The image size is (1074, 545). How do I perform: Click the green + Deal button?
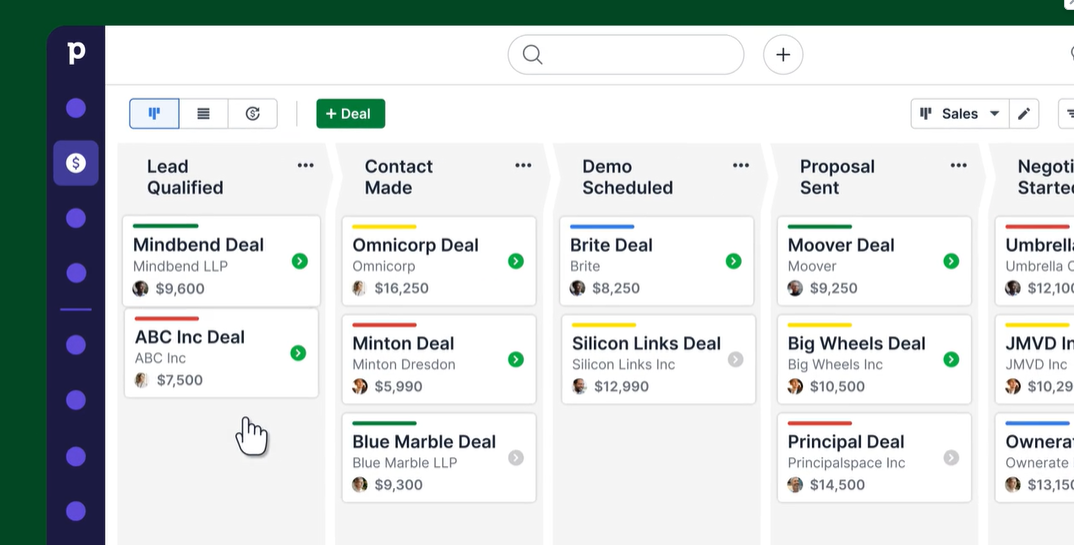point(351,114)
